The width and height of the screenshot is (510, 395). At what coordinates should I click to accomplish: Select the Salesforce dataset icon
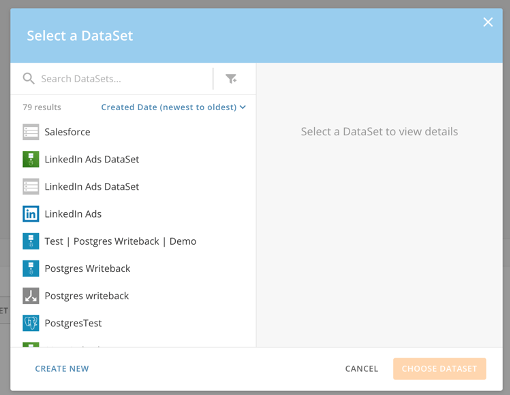(x=31, y=132)
